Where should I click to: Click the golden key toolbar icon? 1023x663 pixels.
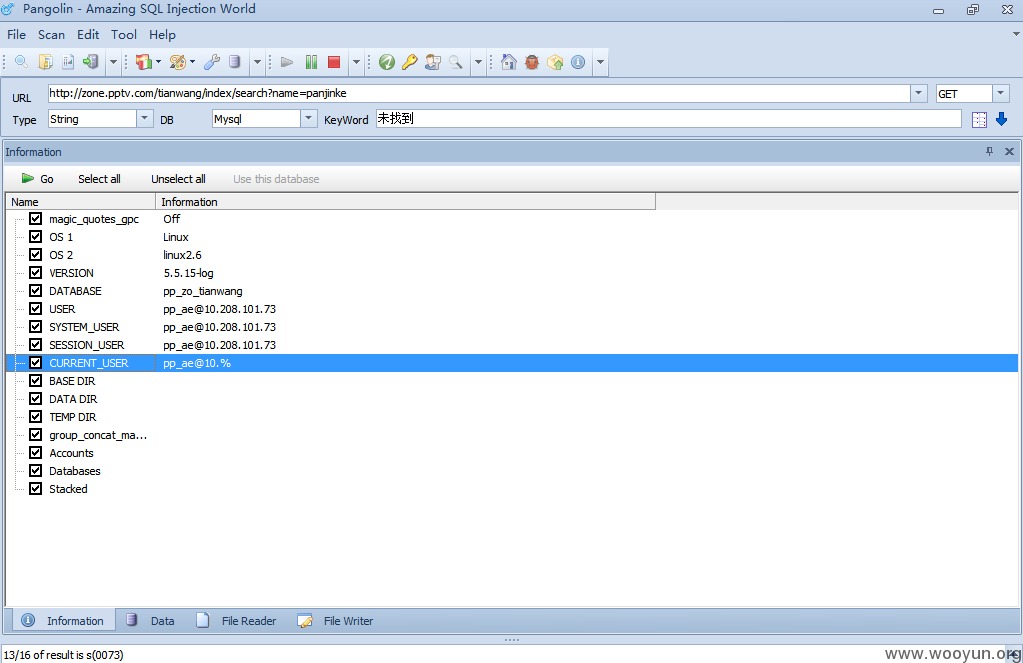pos(409,62)
